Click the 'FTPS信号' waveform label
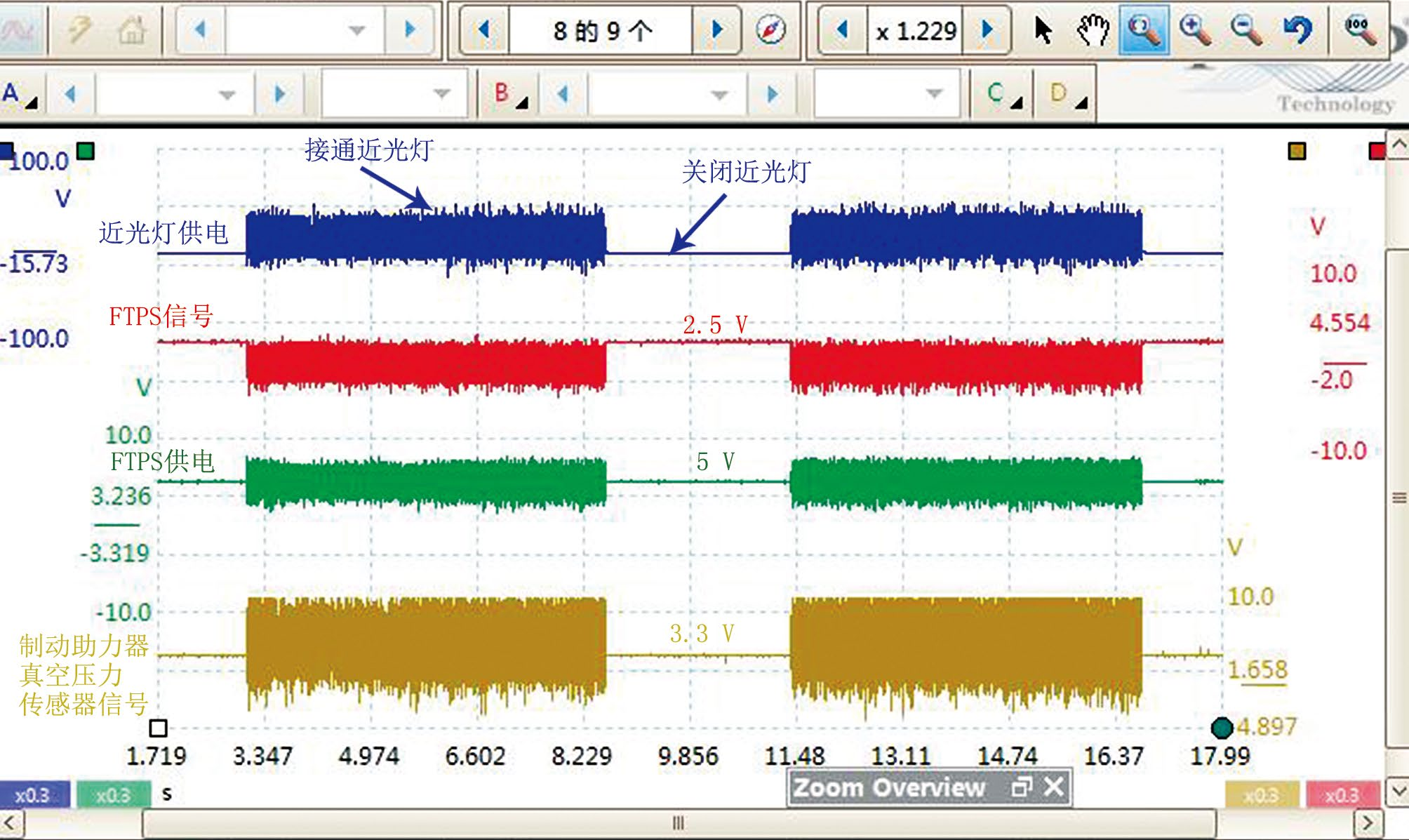The image size is (1409, 840). [x=161, y=316]
